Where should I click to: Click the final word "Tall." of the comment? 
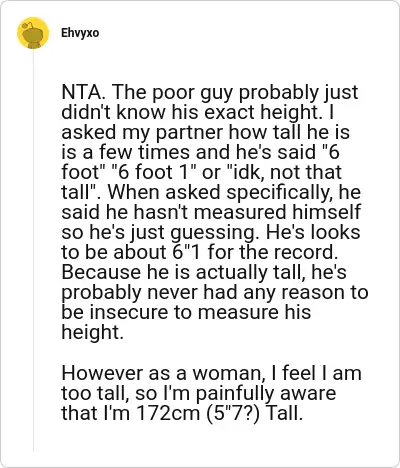pyautogui.click(x=284, y=413)
